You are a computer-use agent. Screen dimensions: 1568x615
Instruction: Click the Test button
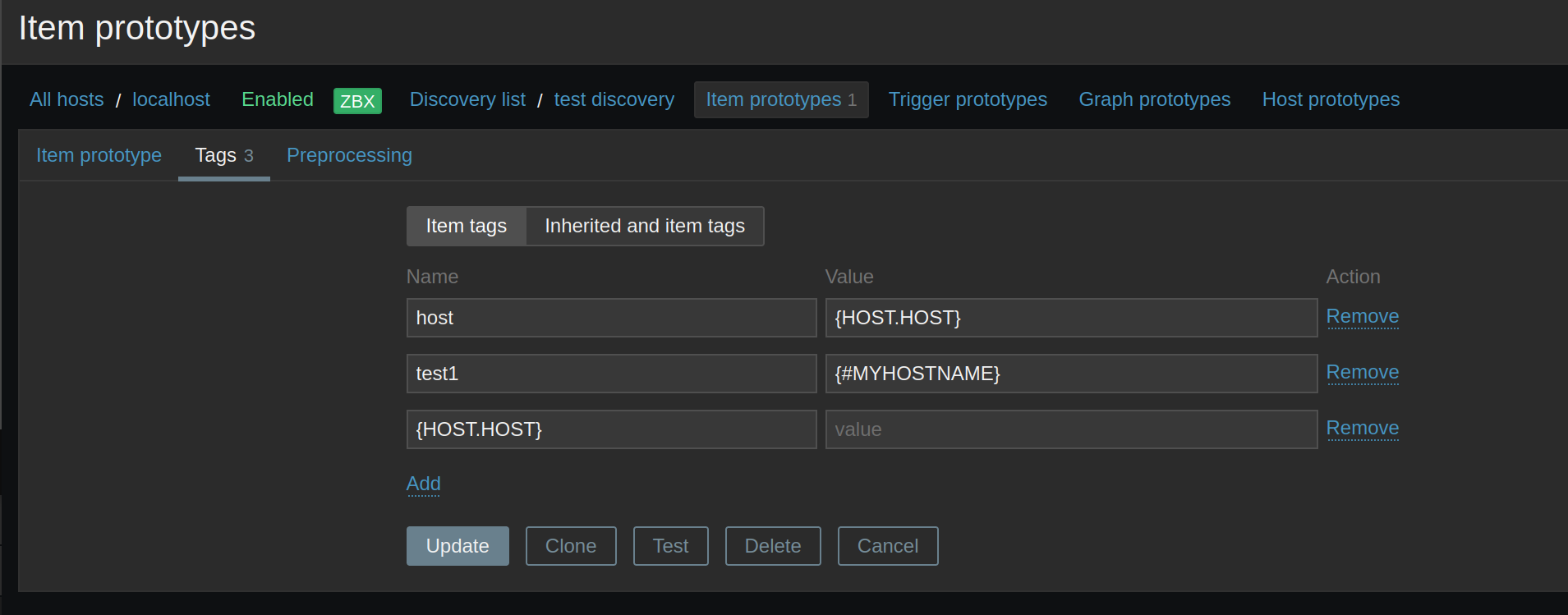pos(670,546)
